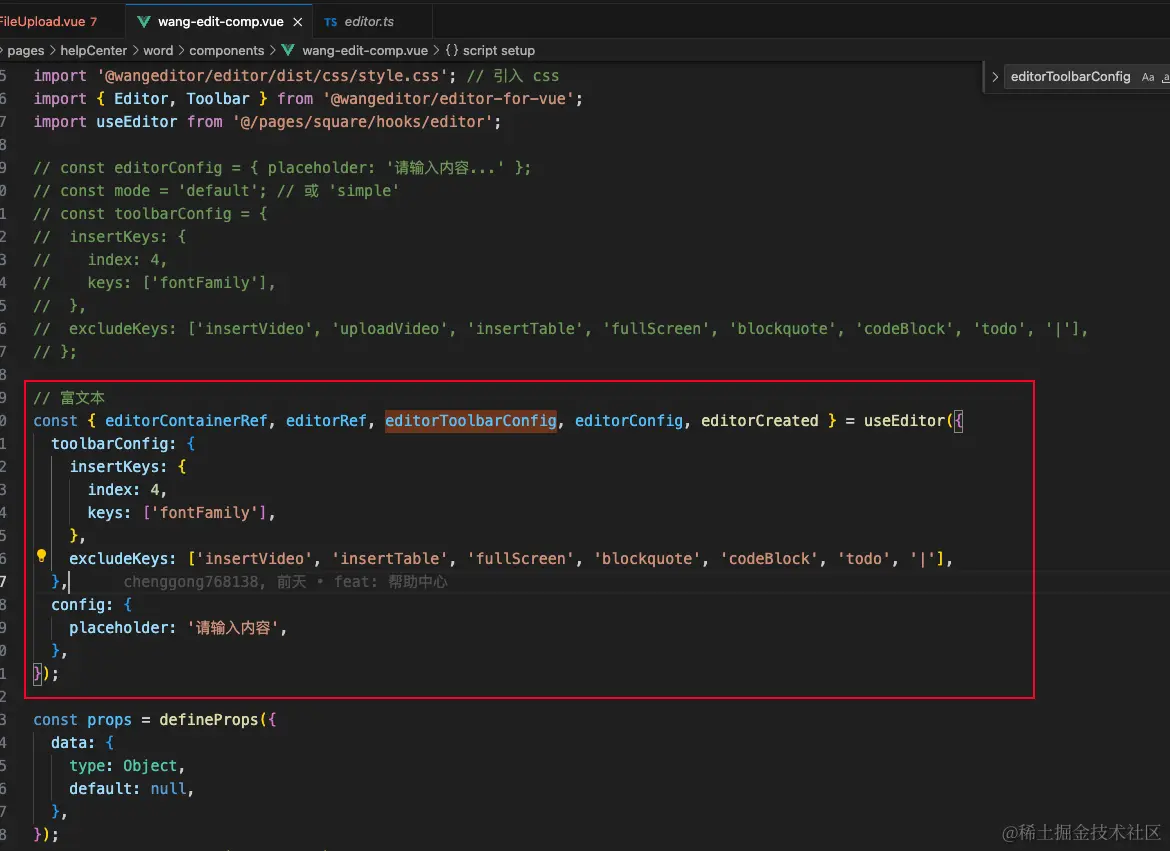Screen dimensions: 1170x851
Task: Switch to the FileUpload.vue tab
Action: tap(45, 20)
